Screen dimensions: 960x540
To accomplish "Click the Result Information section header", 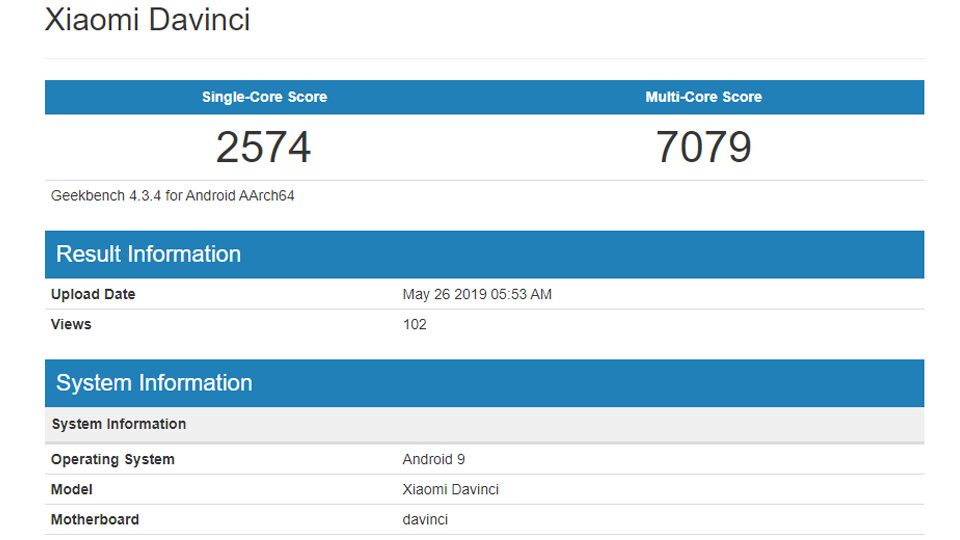I will [x=484, y=254].
